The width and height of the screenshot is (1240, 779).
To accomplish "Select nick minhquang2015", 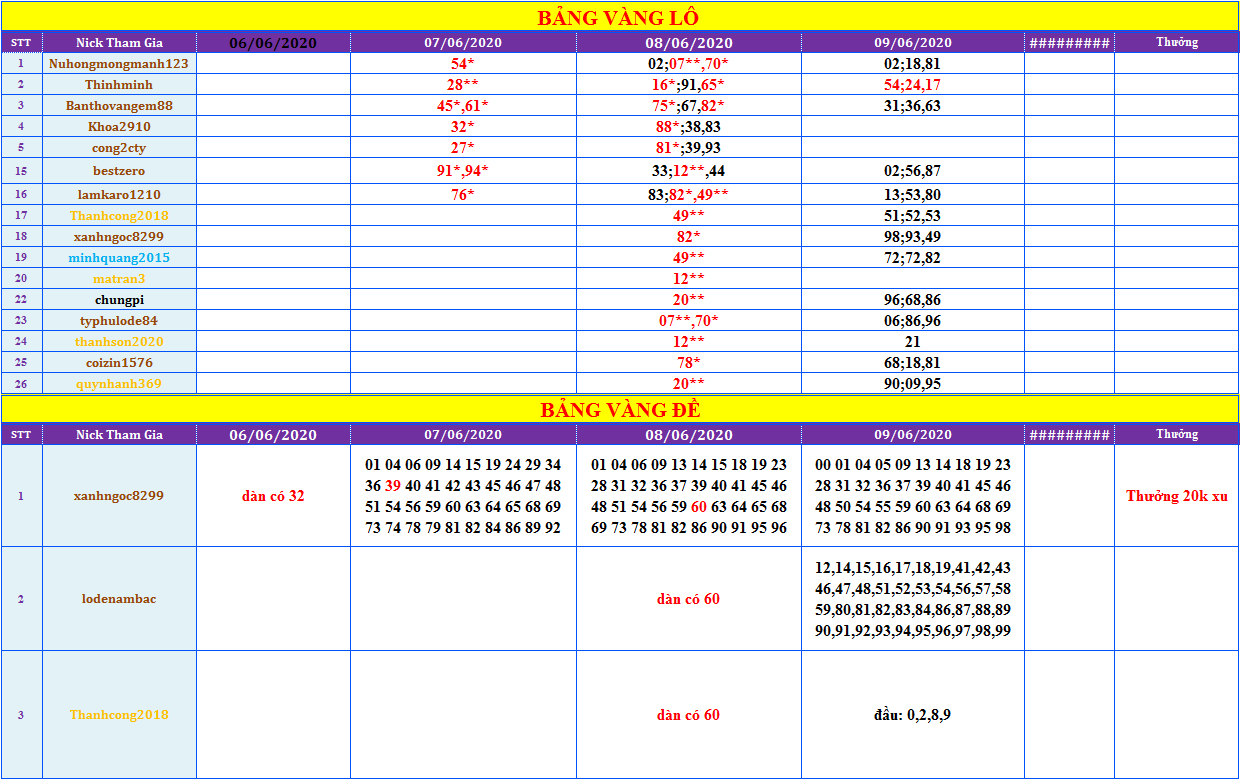I will (x=119, y=257).
